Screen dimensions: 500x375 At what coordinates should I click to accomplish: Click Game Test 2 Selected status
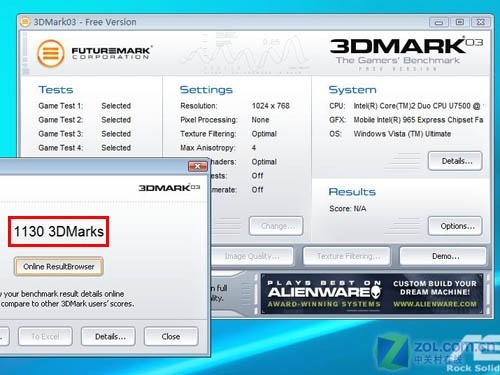[x=116, y=120]
